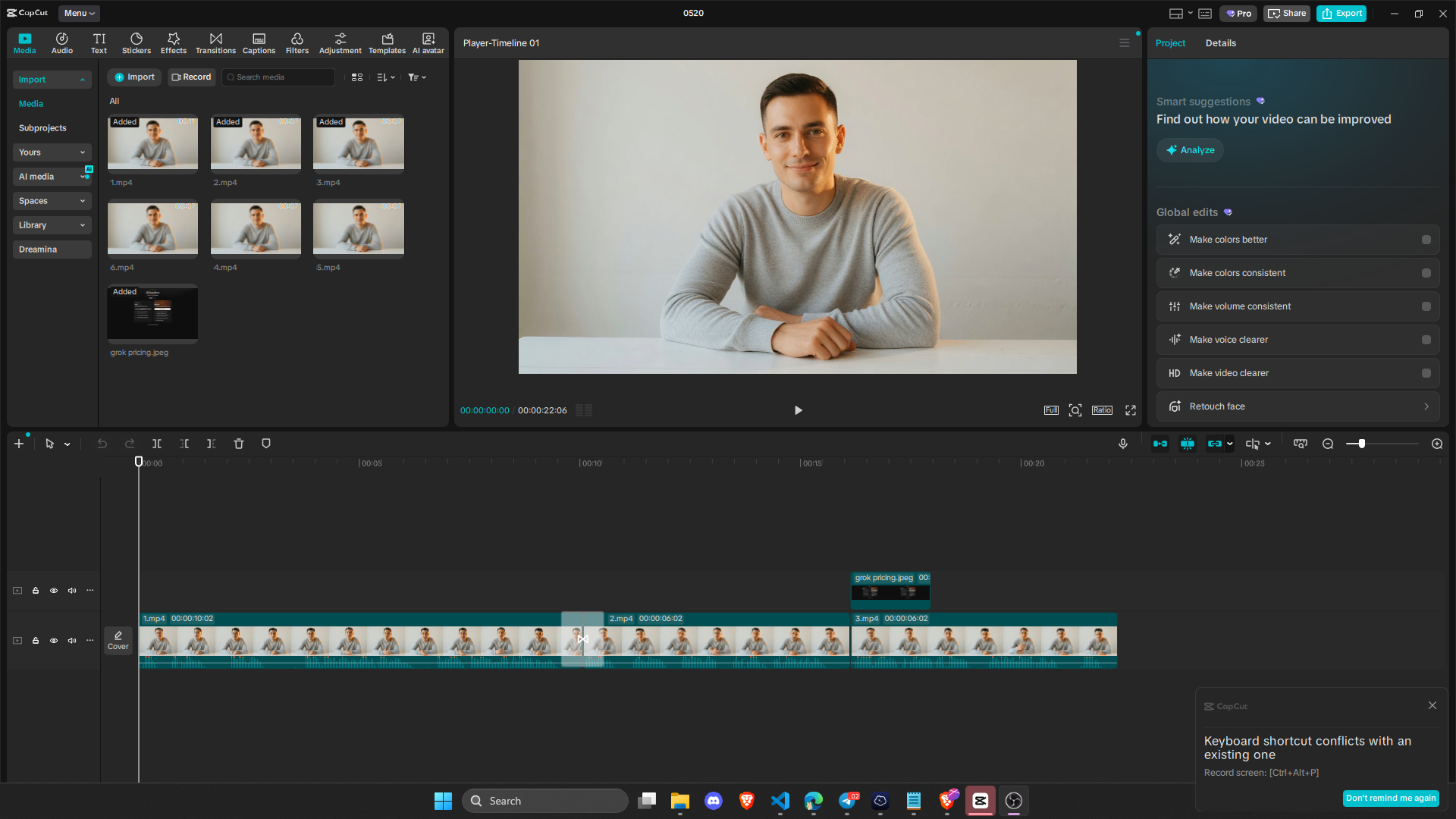
Task: Select Subprojects in the sidebar
Action: coord(42,128)
